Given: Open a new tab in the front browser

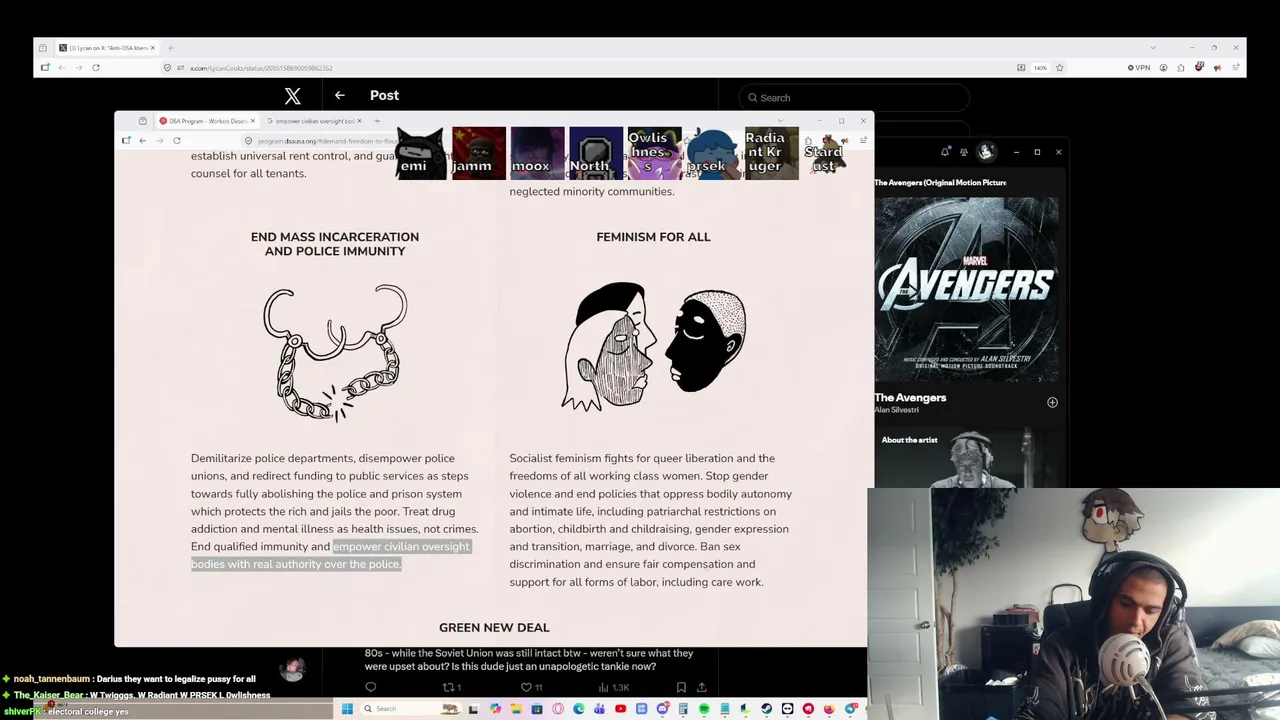Looking at the screenshot, I should point(377,121).
